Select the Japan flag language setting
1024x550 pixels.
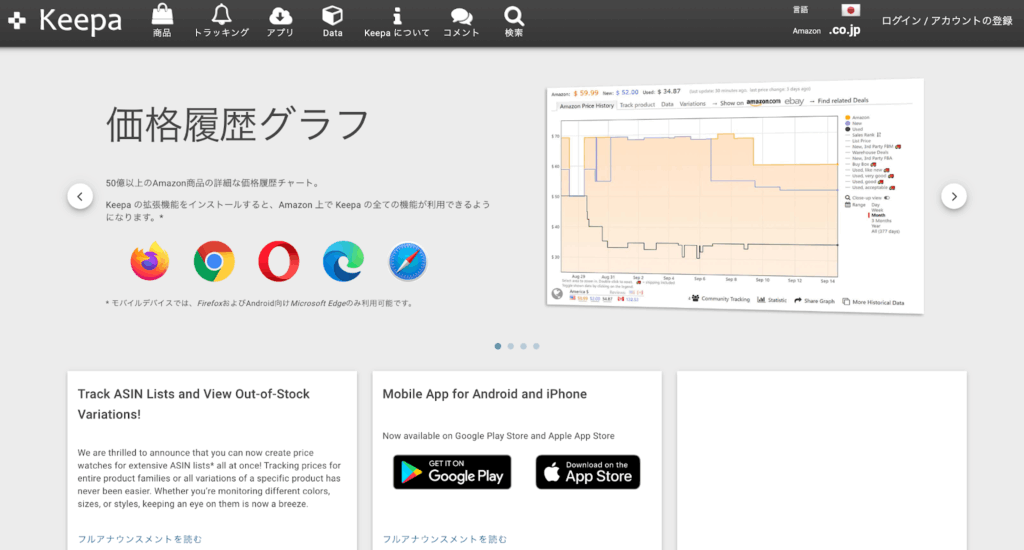[x=850, y=10]
